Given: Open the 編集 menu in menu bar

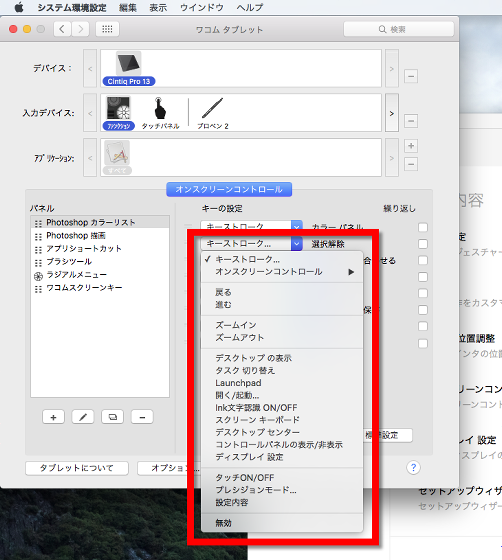Looking at the screenshot, I should pos(128,8).
